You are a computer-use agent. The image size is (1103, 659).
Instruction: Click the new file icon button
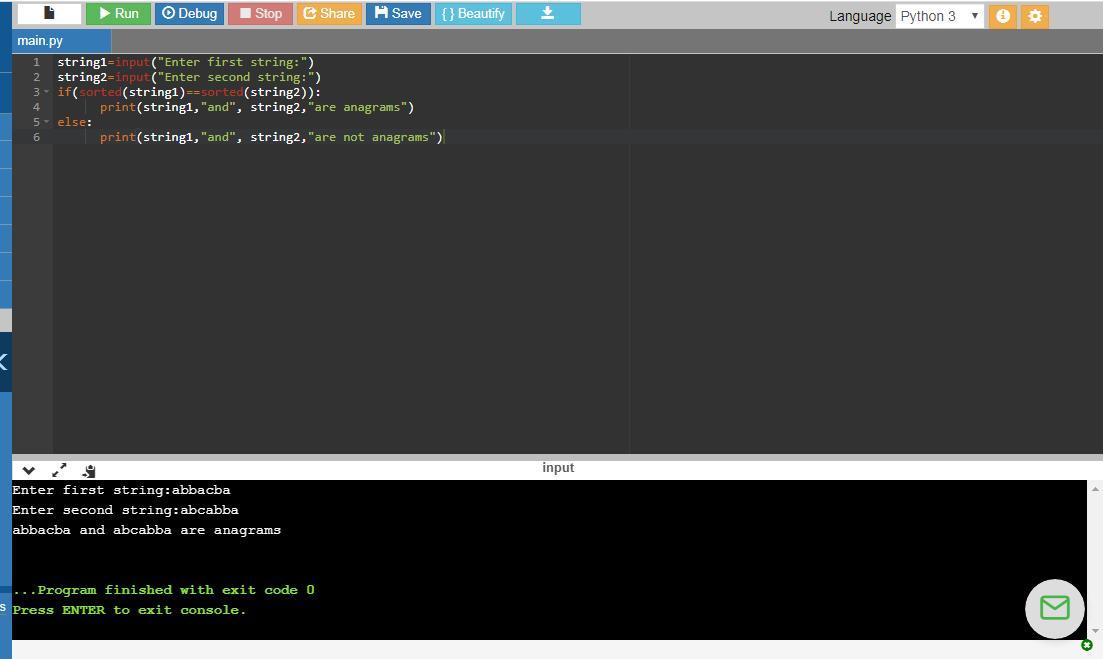coord(49,14)
